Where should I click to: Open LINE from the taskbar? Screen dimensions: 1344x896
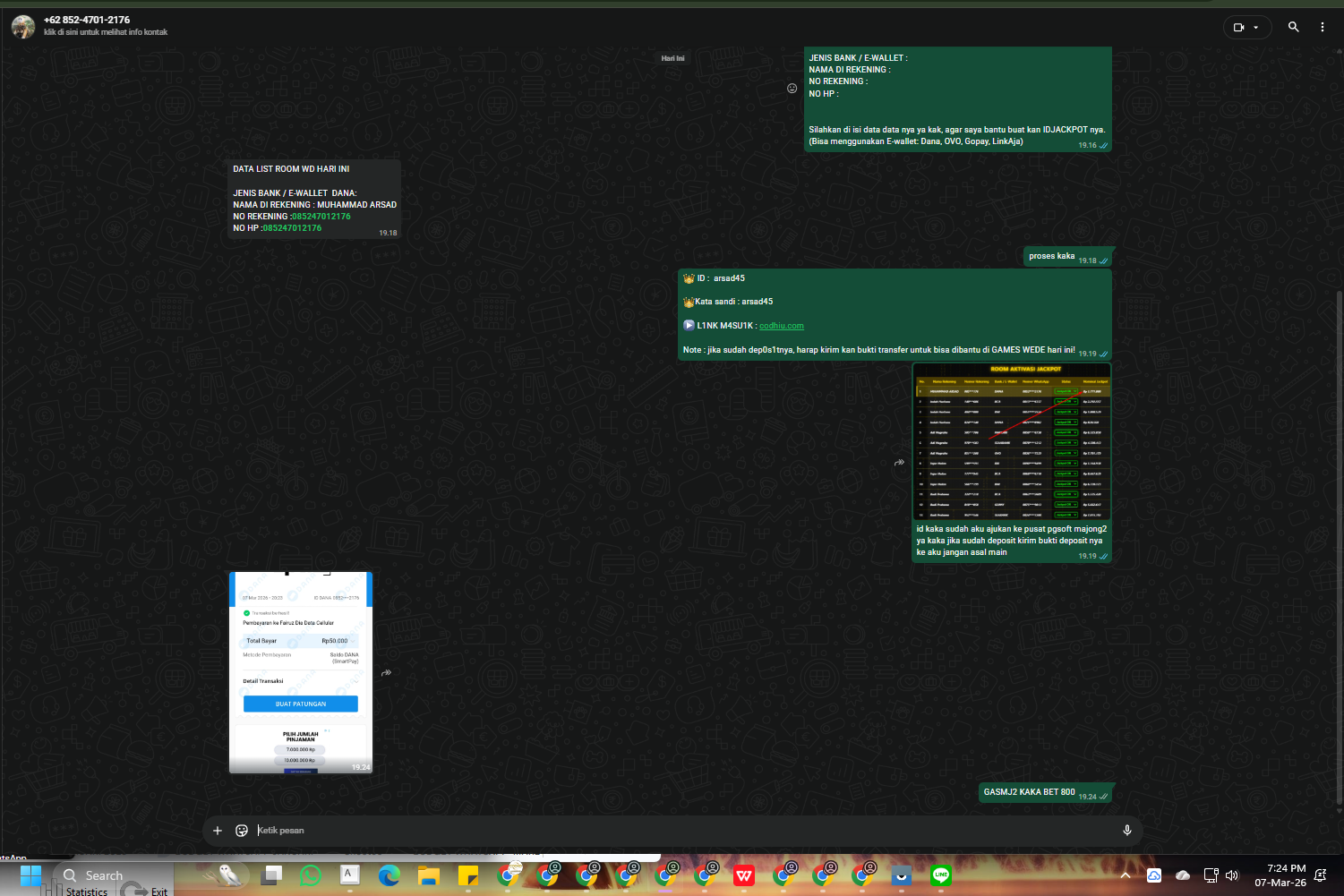(941, 875)
